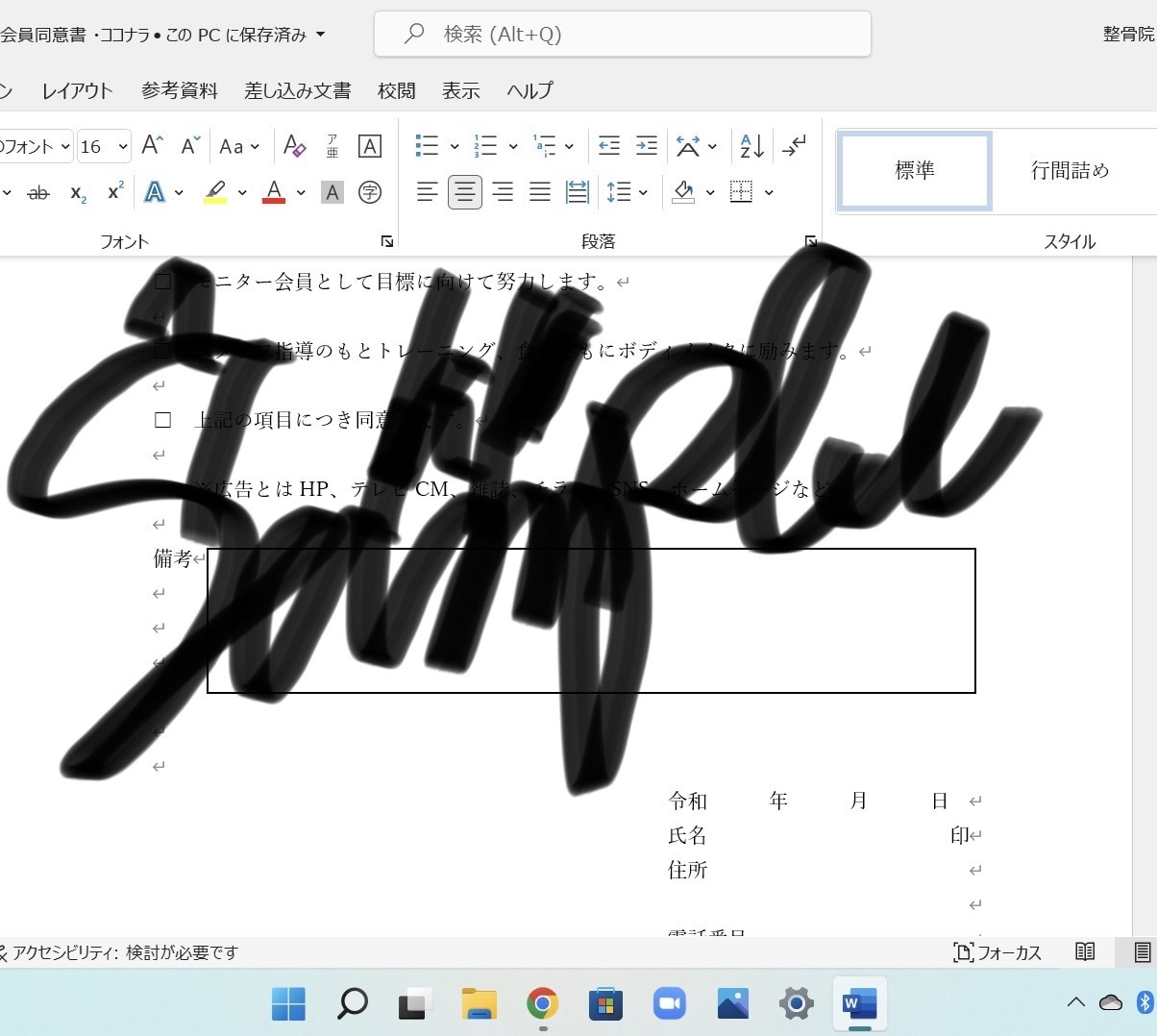Apply character border button
The height and width of the screenshot is (1036, 1157).
tap(370, 146)
